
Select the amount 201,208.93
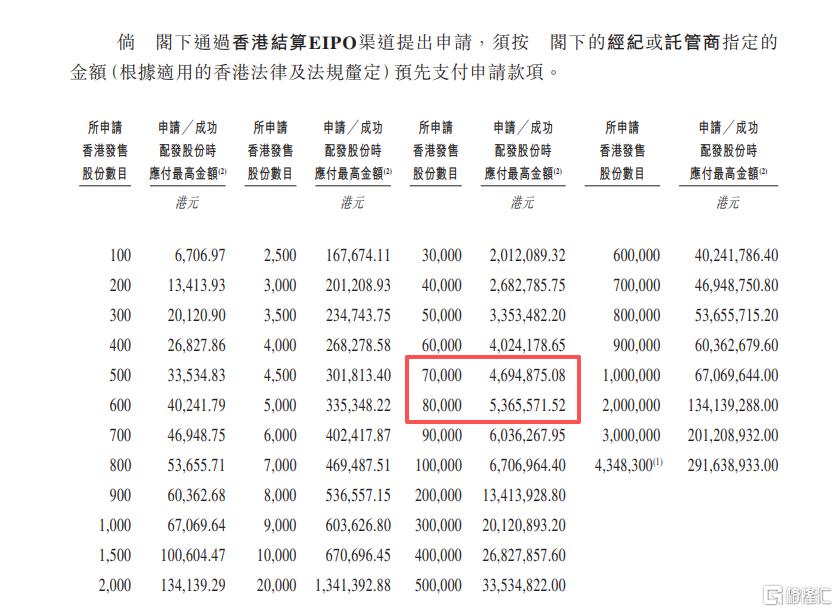tap(358, 285)
